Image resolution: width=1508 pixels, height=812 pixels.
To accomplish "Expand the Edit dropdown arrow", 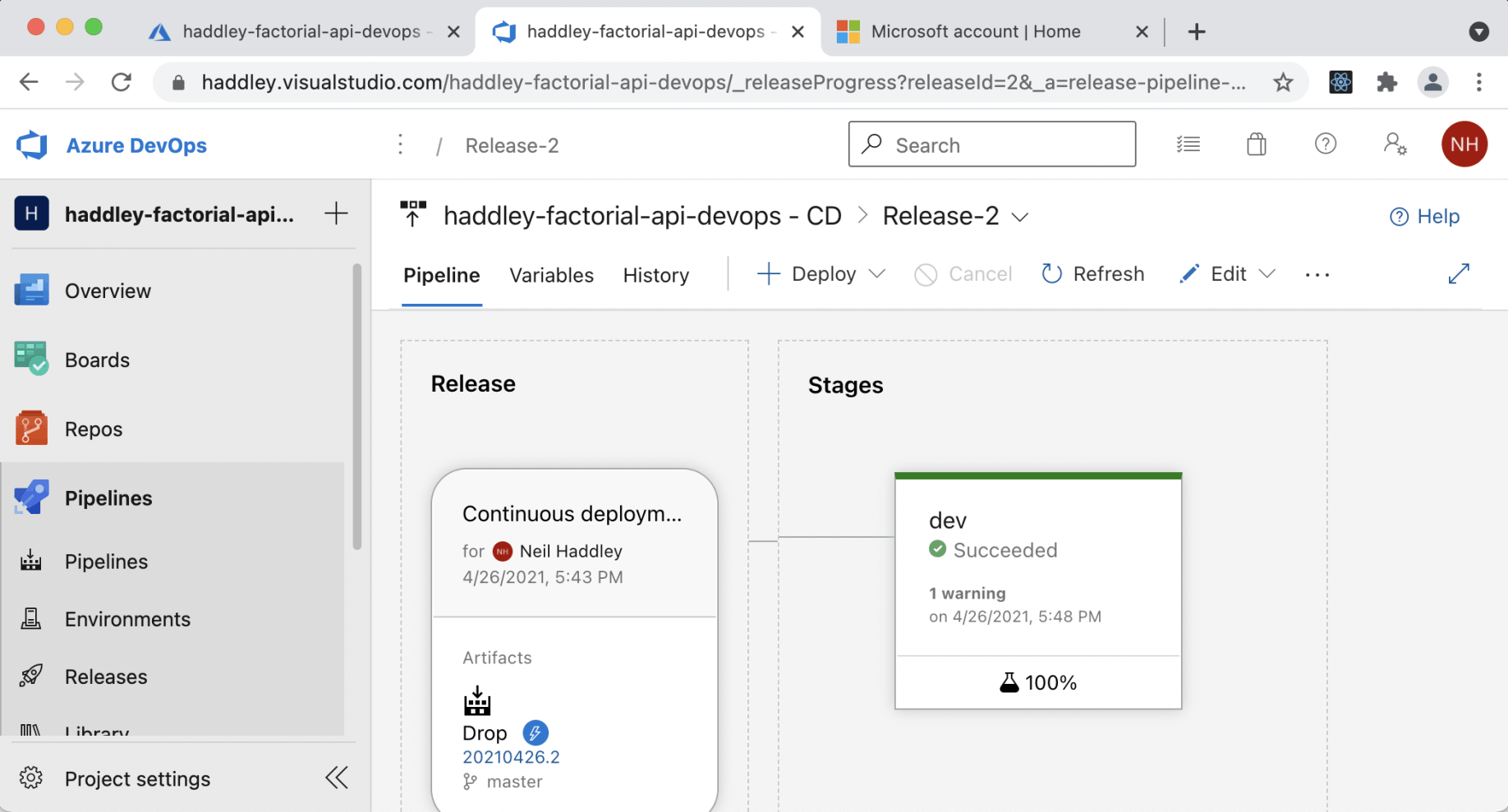I will [x=1267, y=274].
